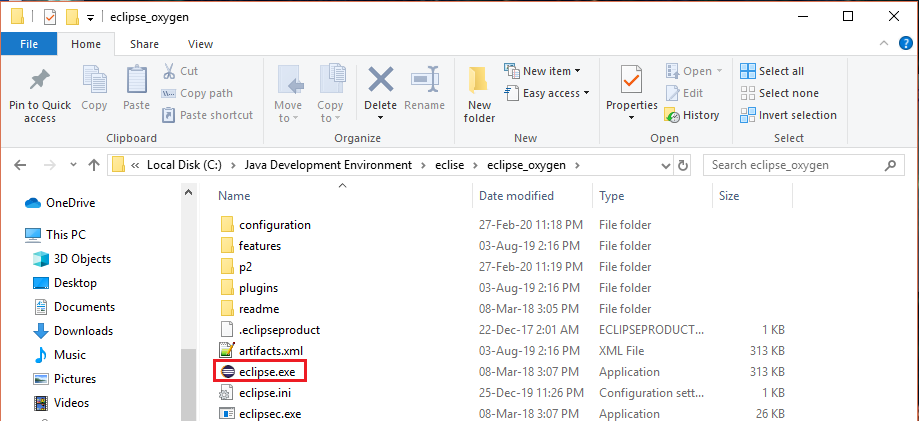Image resolution: width=919 pixels, height=421 pixels.
Task: Click Local Disk (C:) in breadcrumb
Action: pos(184,165)
